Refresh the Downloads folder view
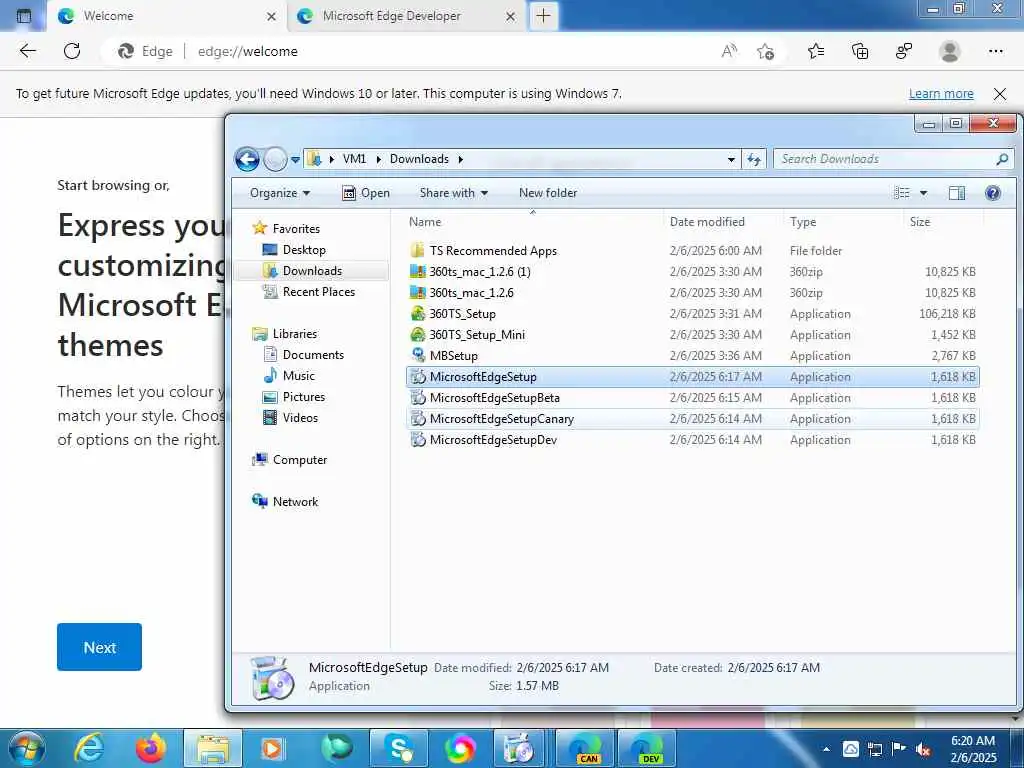Viewport: 1024px width, 768px height. coord(754,159)
